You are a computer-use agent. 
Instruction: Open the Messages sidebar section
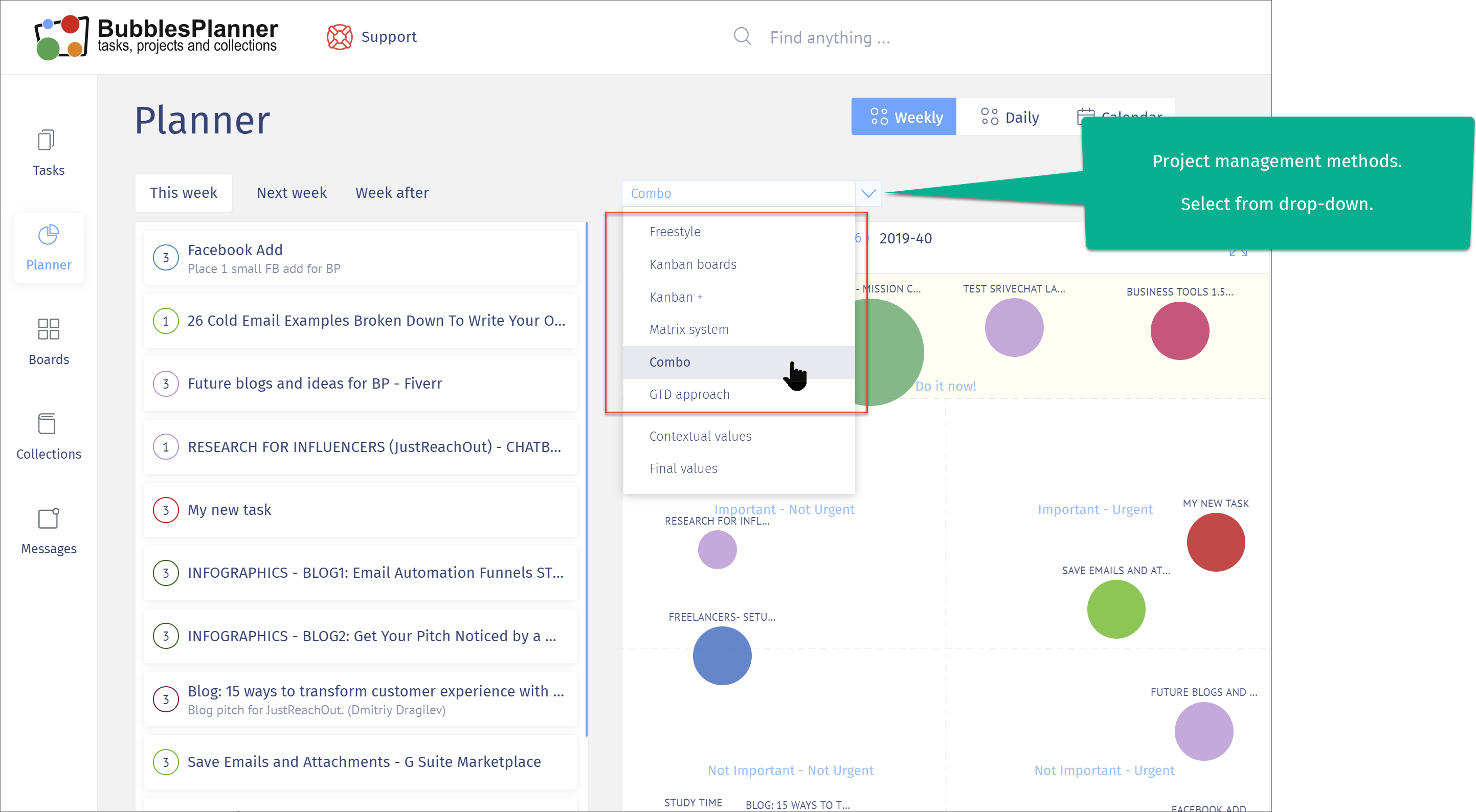coord(48,531)
